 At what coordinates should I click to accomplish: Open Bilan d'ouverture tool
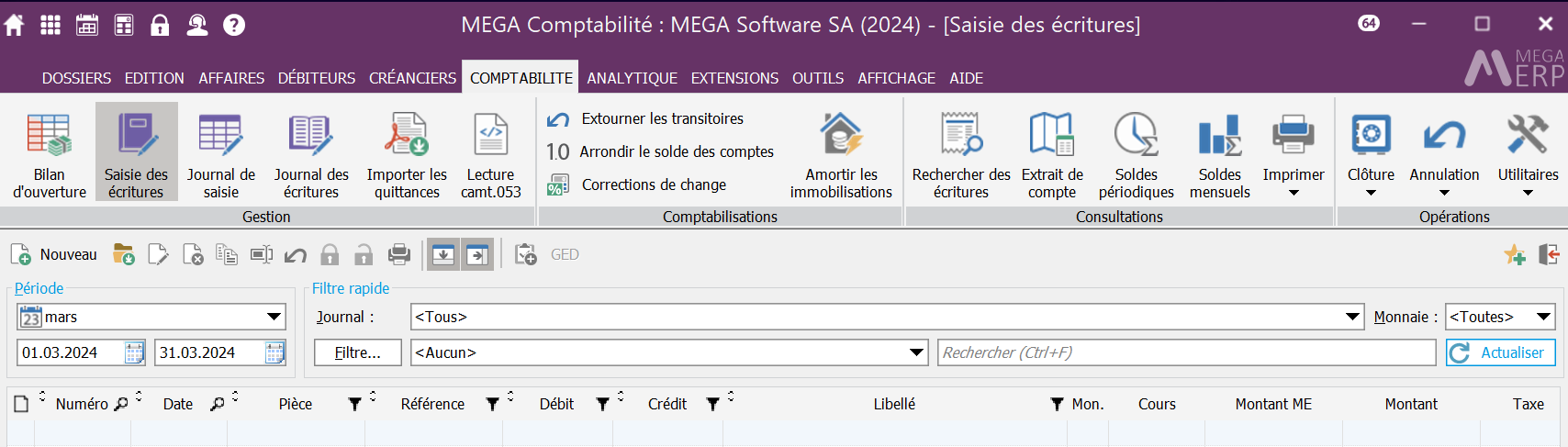click(50, 153)
